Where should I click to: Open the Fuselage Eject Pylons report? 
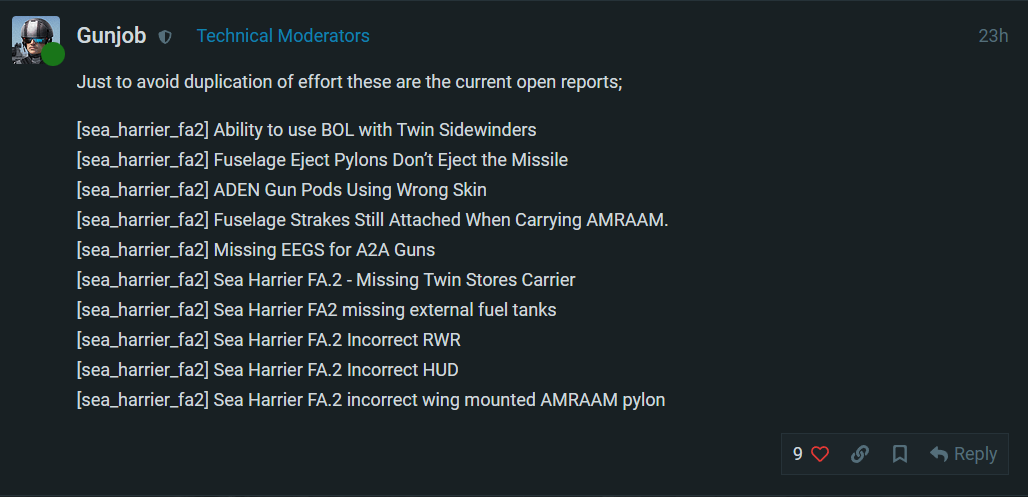click(x=322, y=160)
